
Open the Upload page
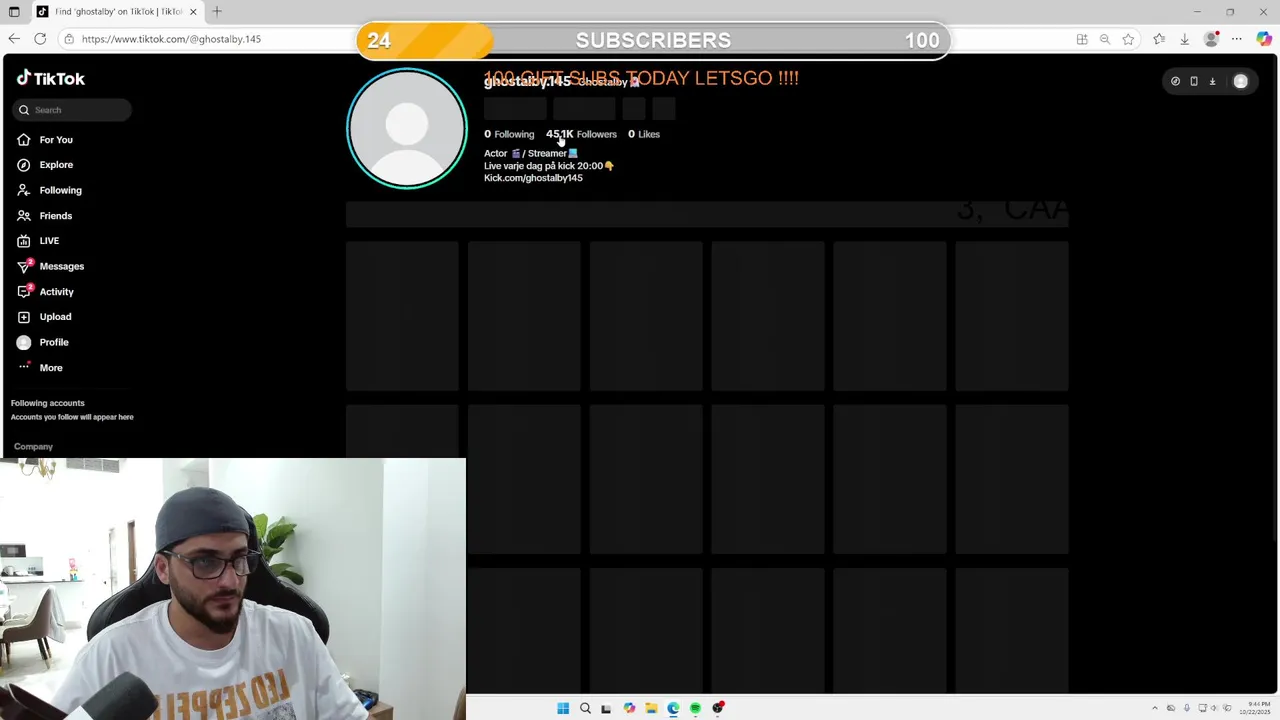[x=55, y=317]
